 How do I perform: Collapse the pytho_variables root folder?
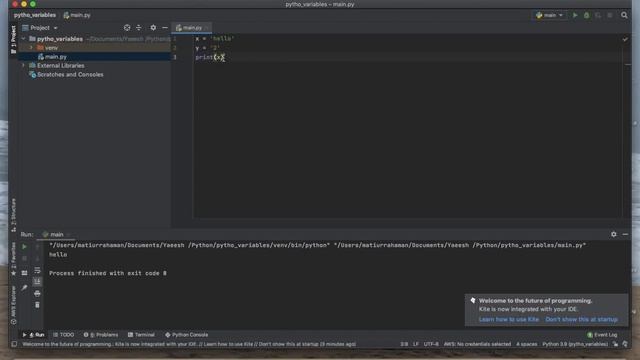(24, 39)
